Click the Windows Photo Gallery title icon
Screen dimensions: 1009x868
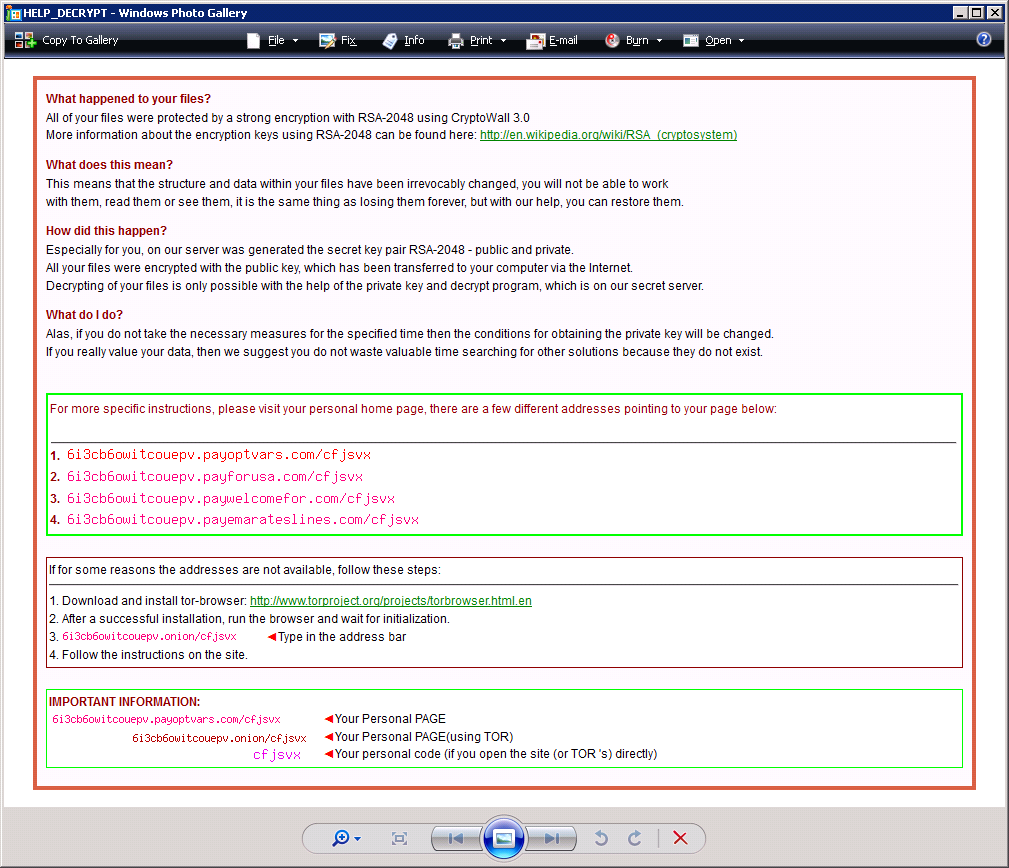pyautogui.click(x=13, y=13)
